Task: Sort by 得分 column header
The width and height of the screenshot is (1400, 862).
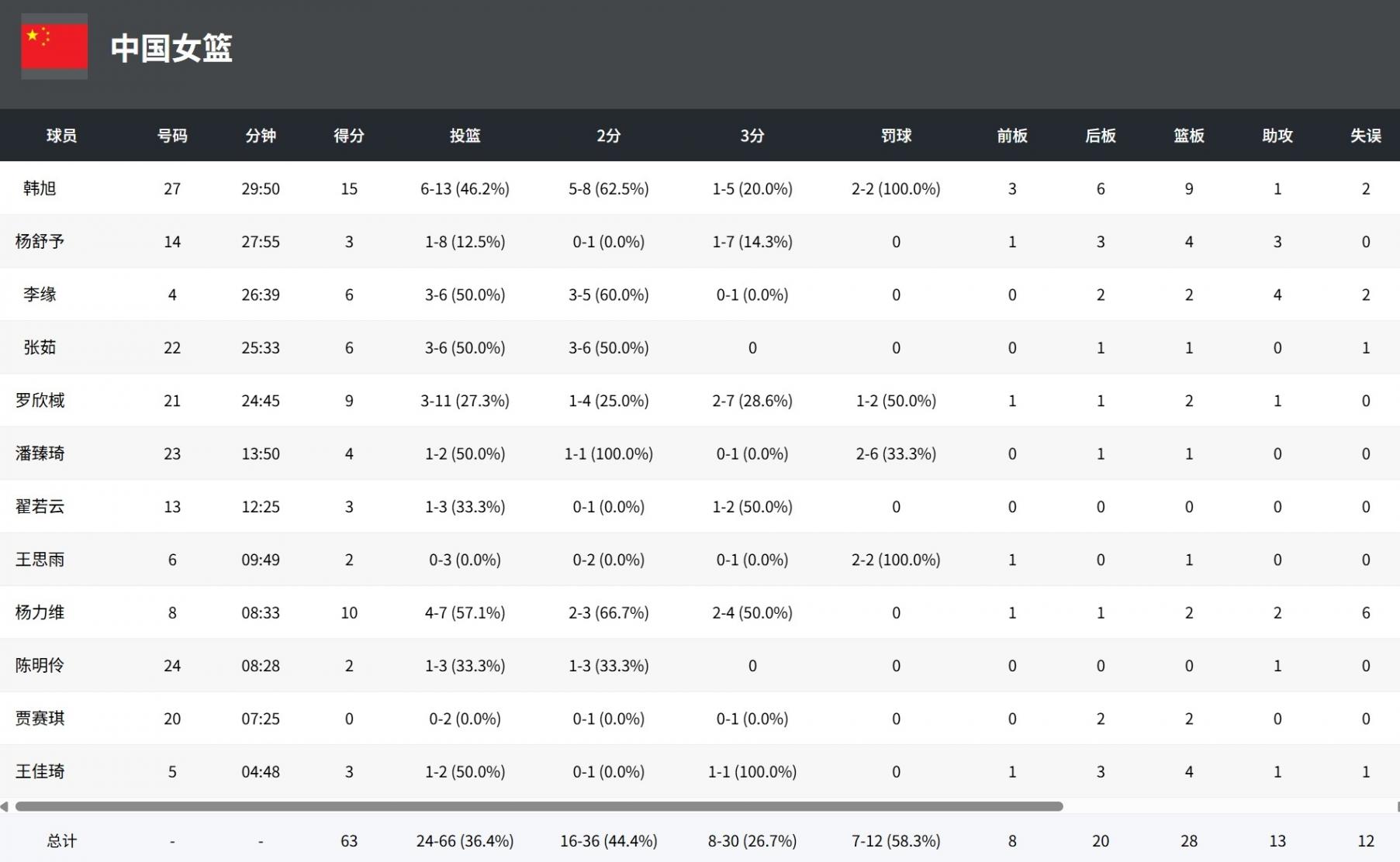Action: pyautogui.click(x=349, y=136)
